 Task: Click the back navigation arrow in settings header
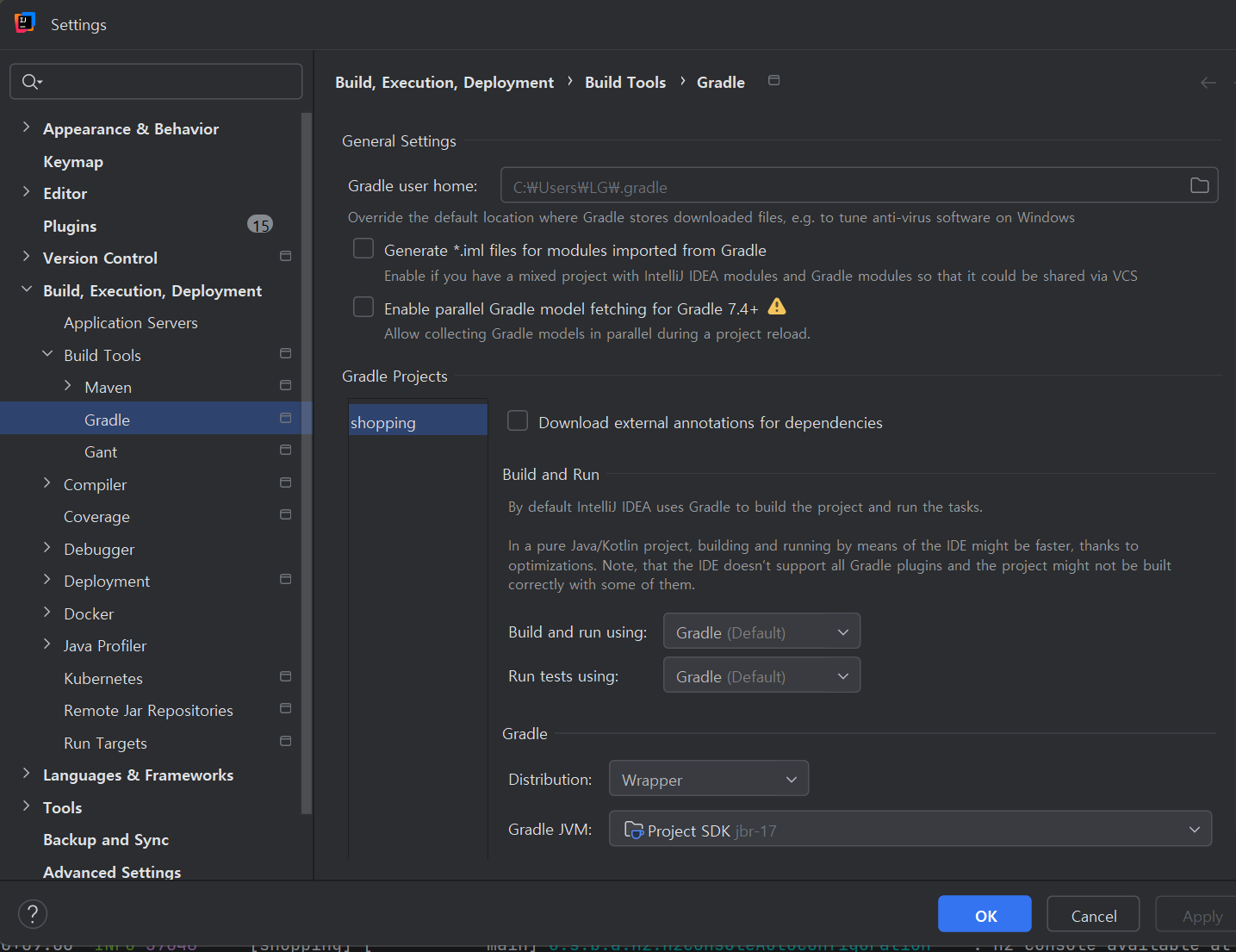pyautogui.click(x=1208, y=83)
